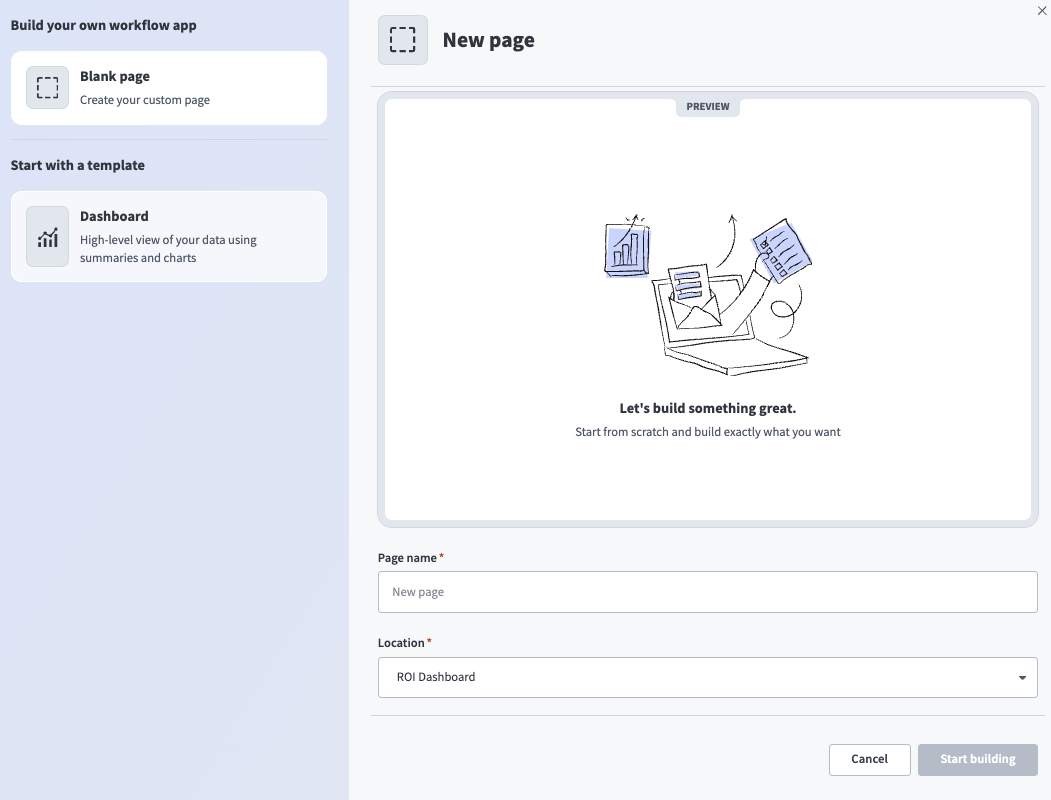
Task: Select the Dashboard template card
Action: (x=170, y=236)
